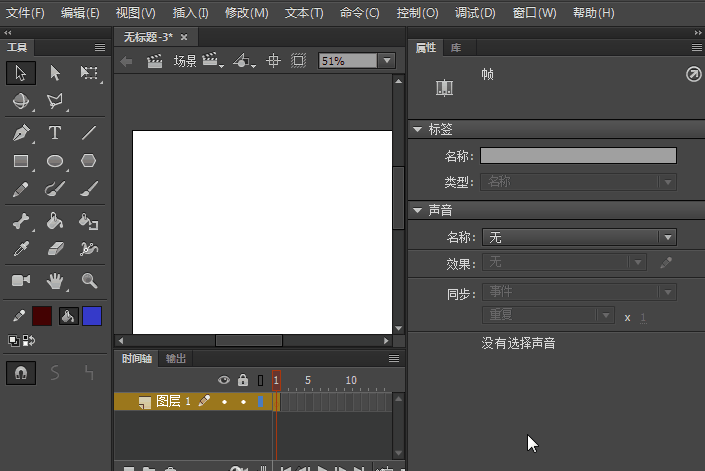Open the 51% zoom level dropdown
This screenshot has width=705, height=471.
(387, 61)
